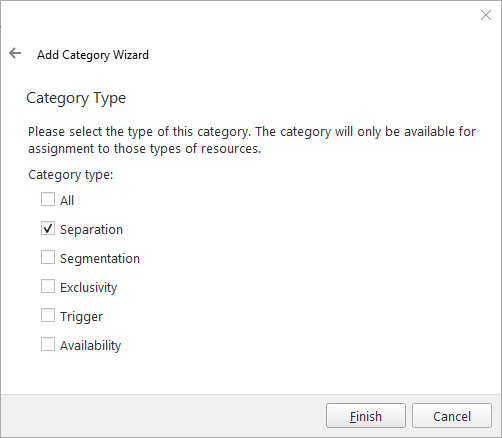Image resolution: width=502 pixels, height=438 pixels.
Task: Close the Add Category Wizard dialog
Action: click(486, 15)
